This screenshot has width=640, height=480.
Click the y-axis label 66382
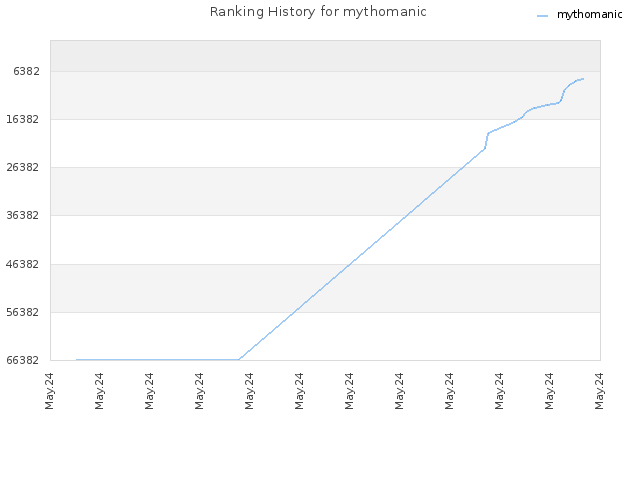tap(23, 360)
